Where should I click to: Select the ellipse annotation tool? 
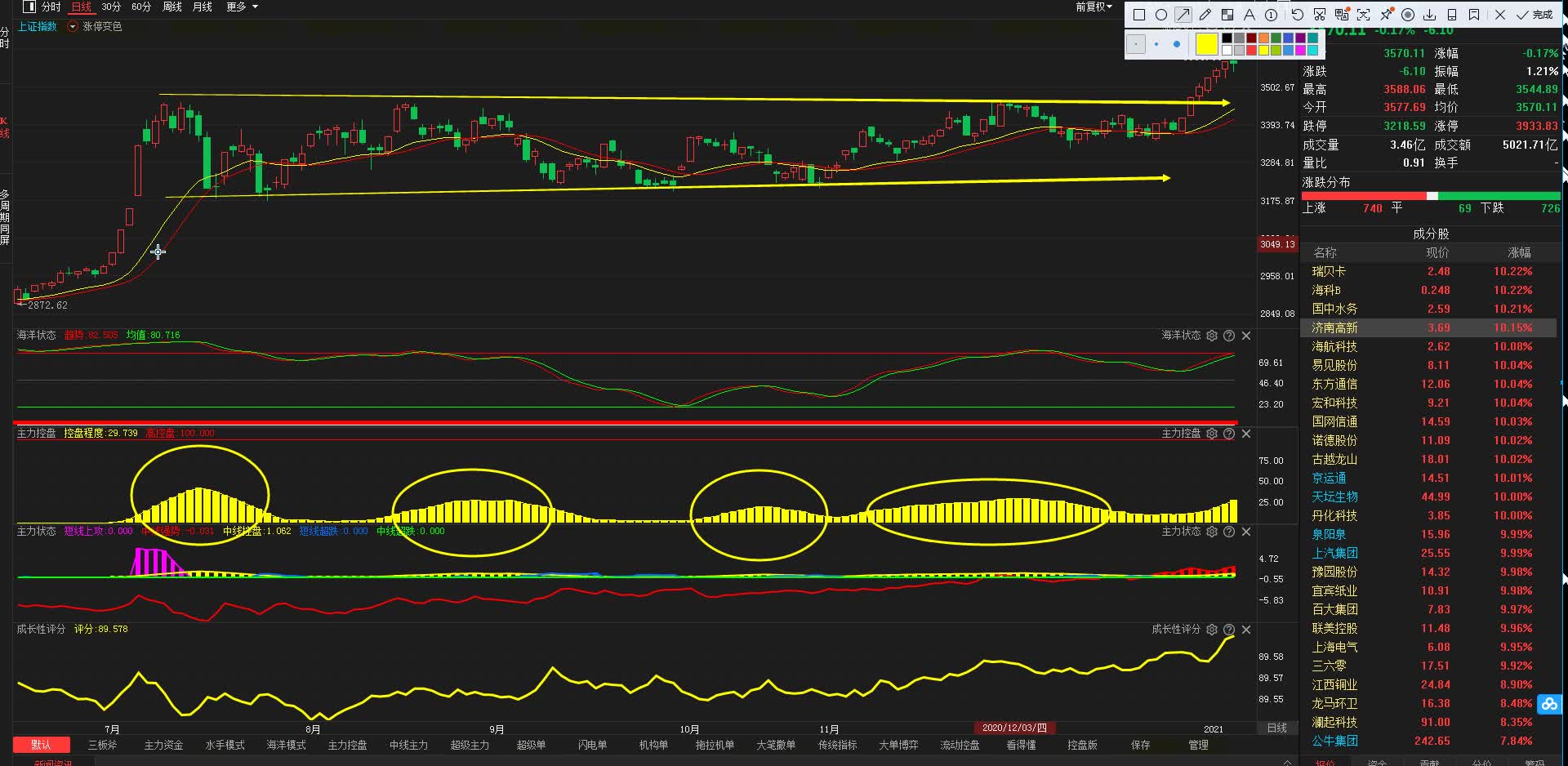point(1161,15)
